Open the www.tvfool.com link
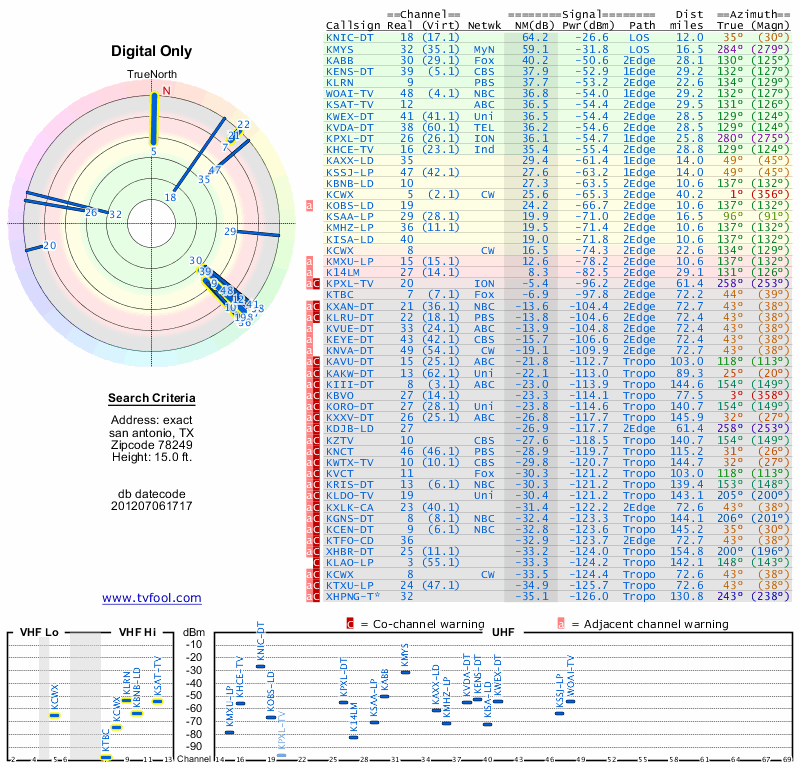 [152, 598]
